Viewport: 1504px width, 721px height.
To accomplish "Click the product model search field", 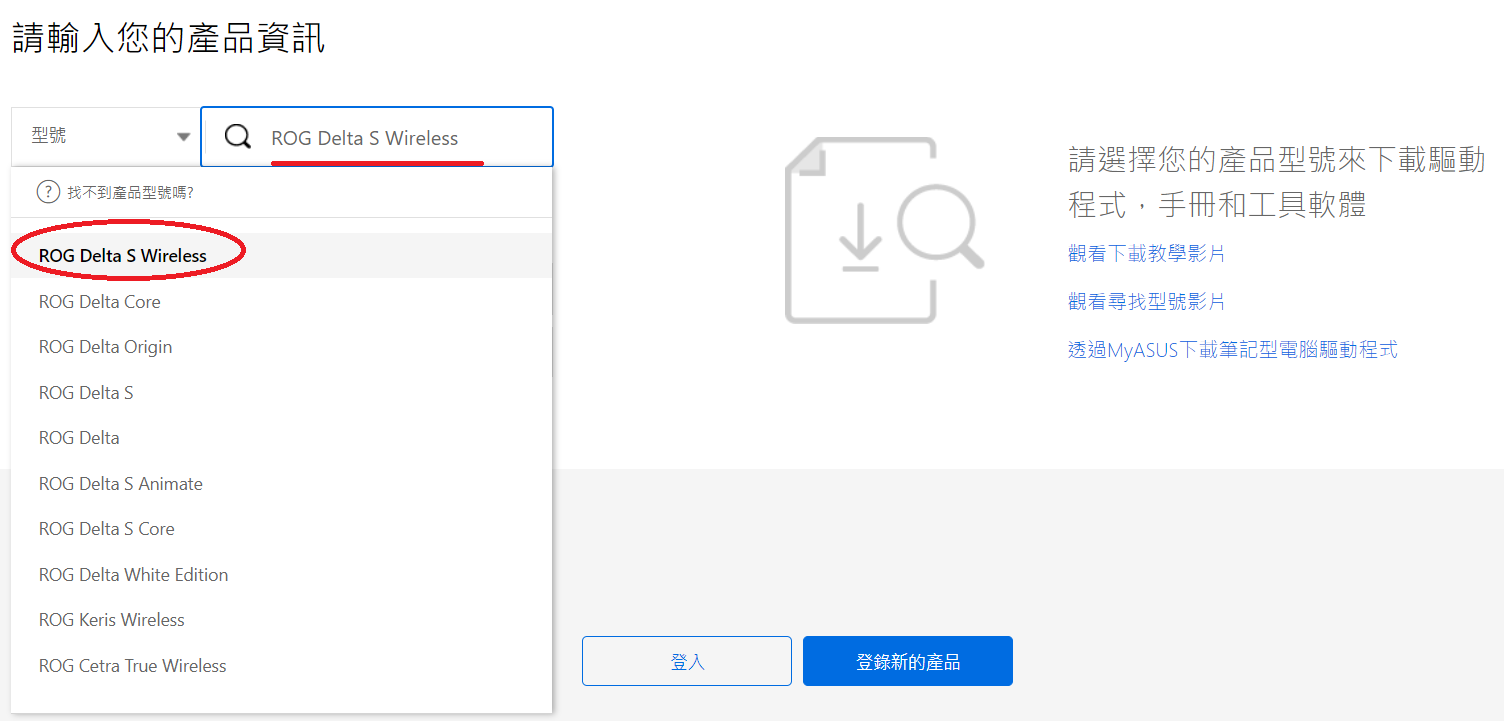I will point(377,137).
